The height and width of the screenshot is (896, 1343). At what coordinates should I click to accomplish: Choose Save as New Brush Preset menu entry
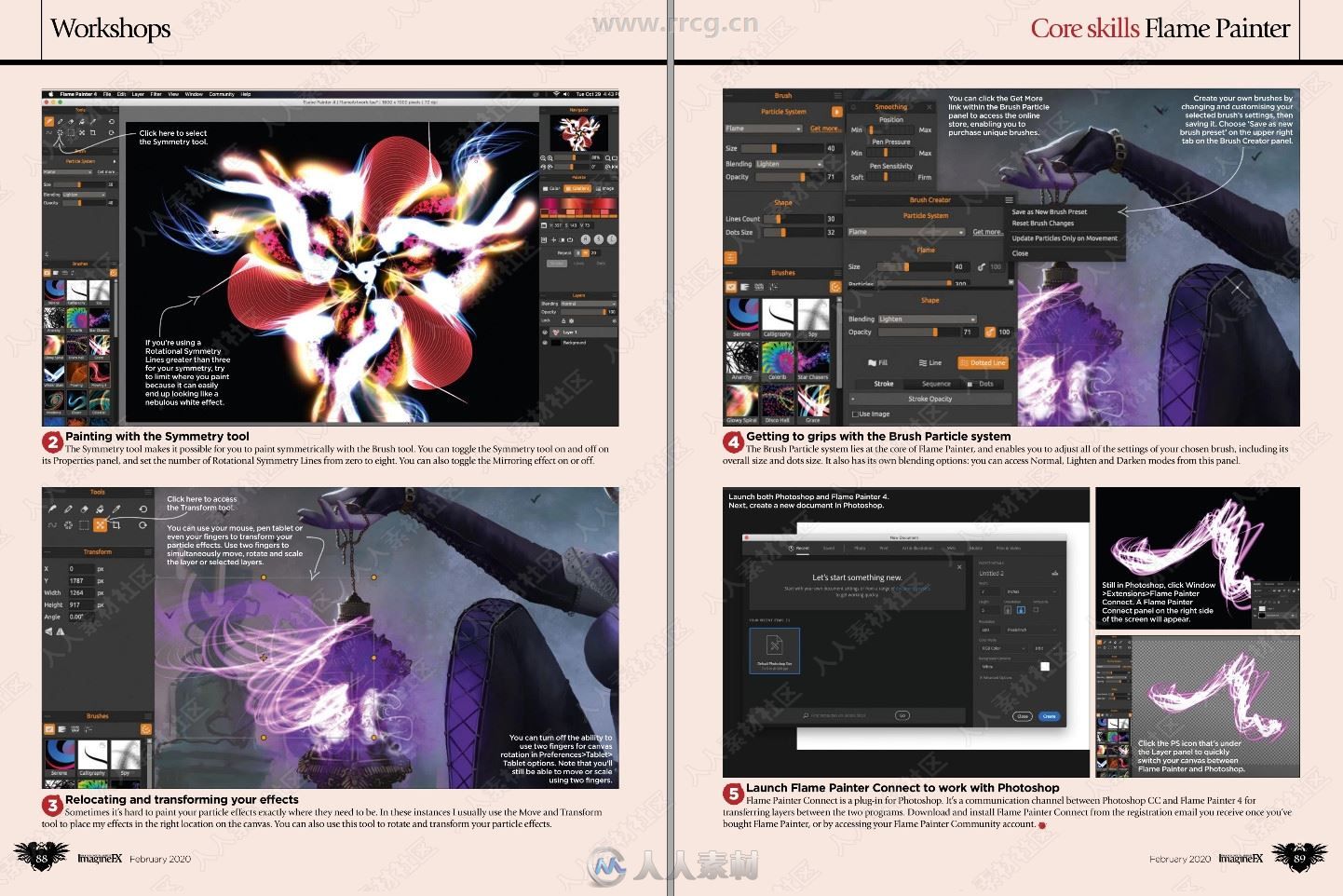[1050, 212]
